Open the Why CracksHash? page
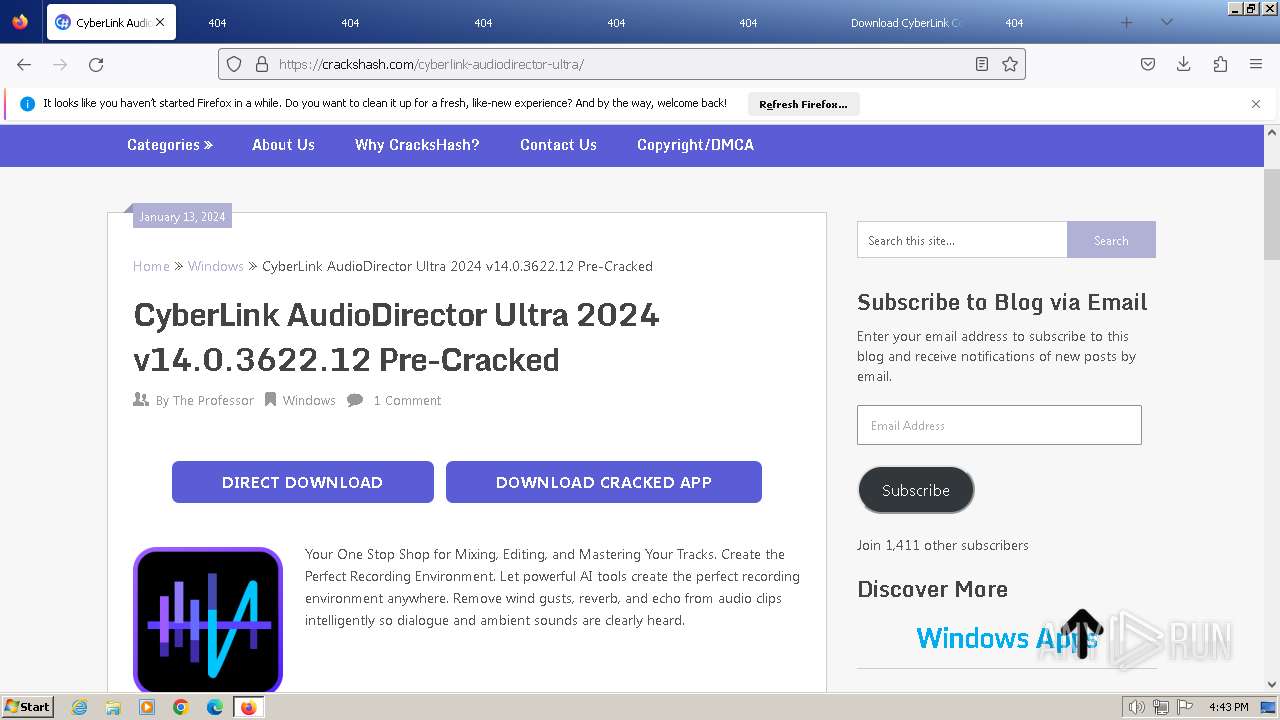Image resolution: width=1280 pixels, height=720 pixels. point(417,145)
